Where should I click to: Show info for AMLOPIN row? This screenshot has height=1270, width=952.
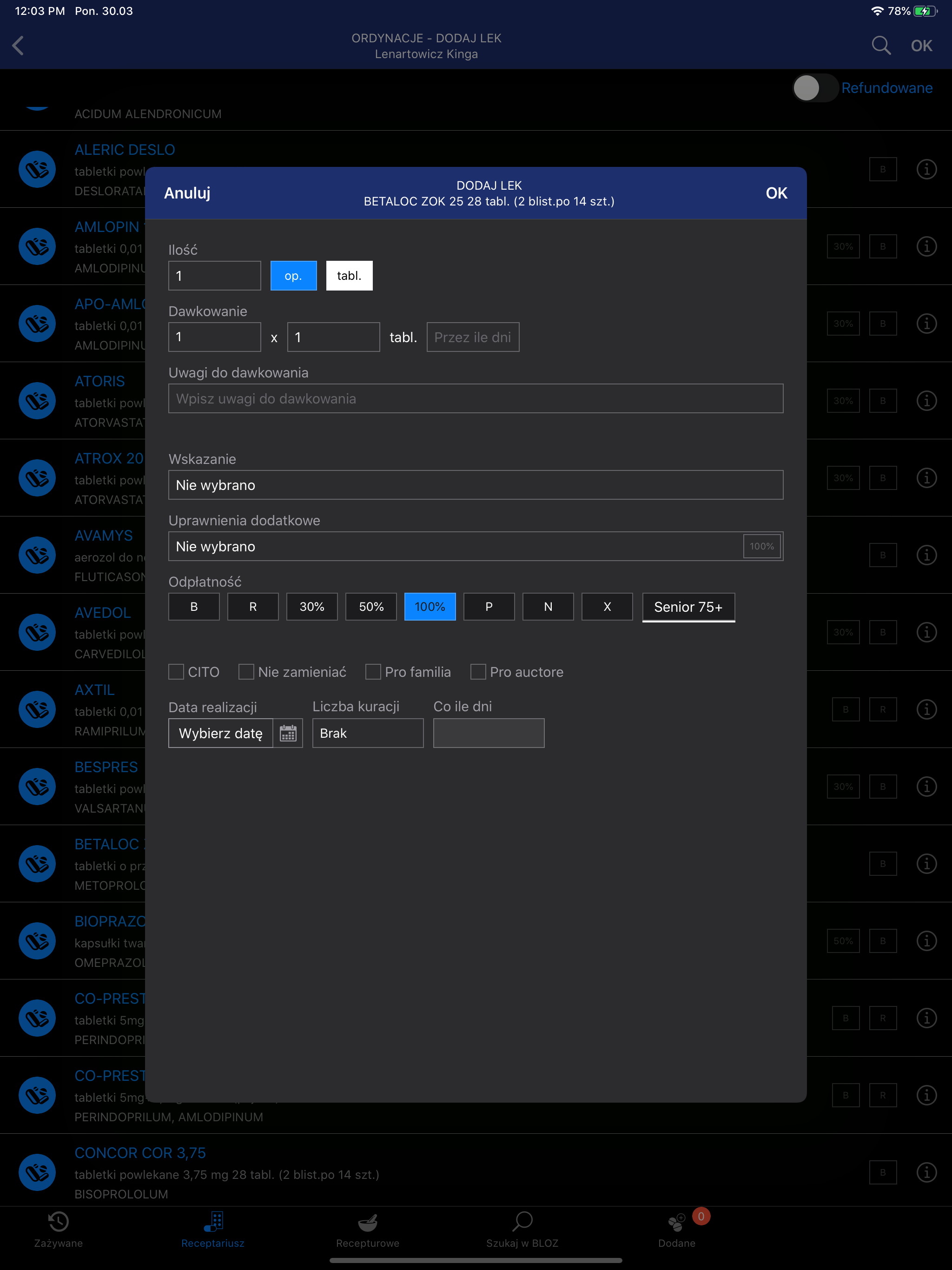click(x=926, y=246)
